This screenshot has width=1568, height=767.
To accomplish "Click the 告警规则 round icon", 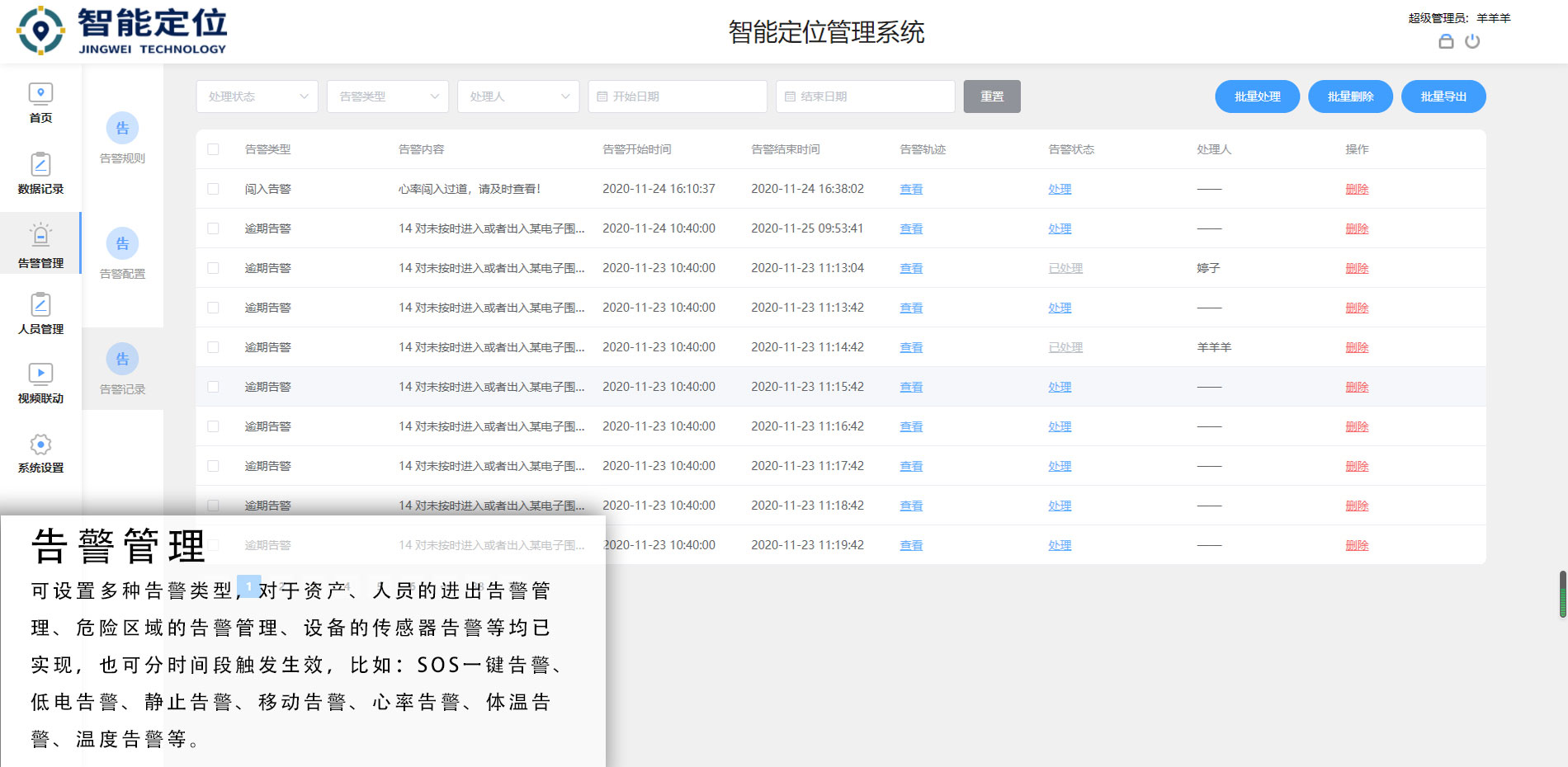I will point(122,128).
